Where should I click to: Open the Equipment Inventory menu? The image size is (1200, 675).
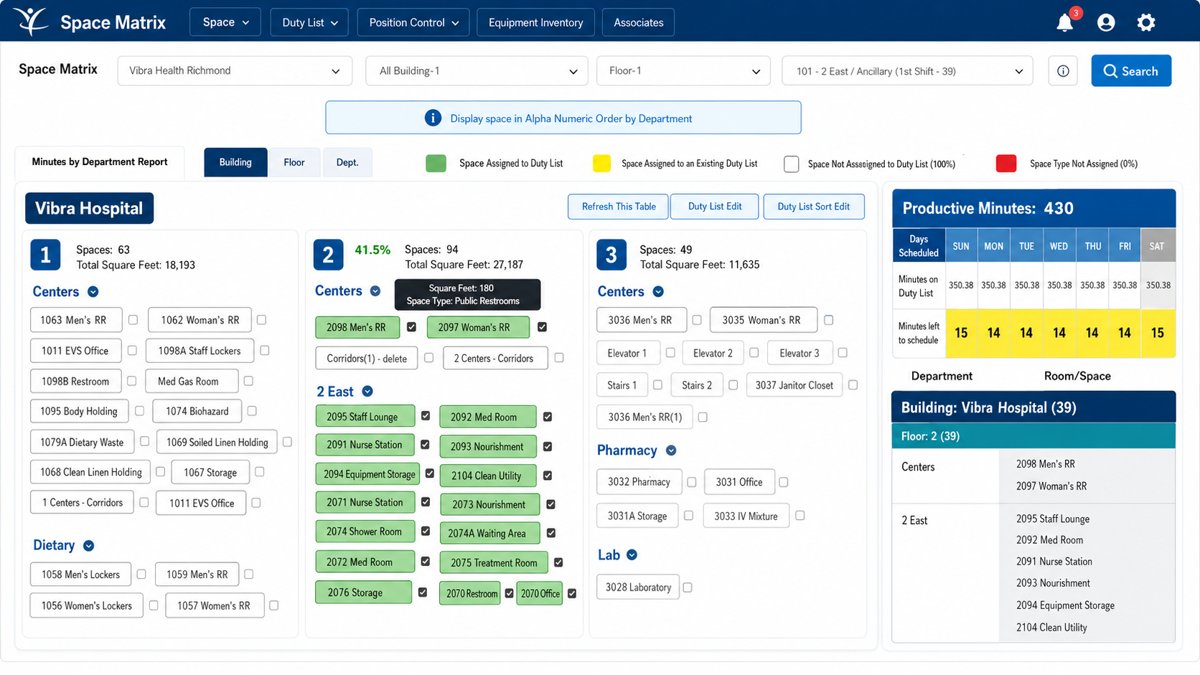pos(536,22)
